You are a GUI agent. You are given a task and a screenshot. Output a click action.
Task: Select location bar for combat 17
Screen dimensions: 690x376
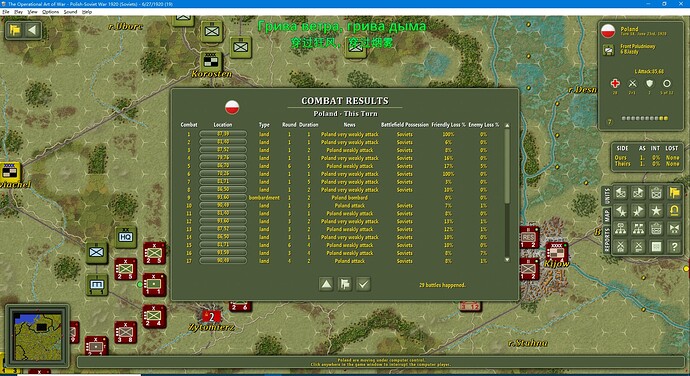223,261
